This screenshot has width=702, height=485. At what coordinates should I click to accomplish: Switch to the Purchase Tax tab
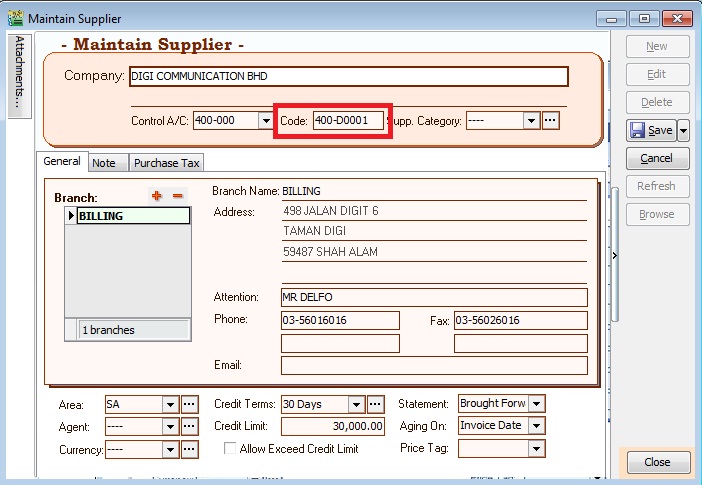click(167, 163)
